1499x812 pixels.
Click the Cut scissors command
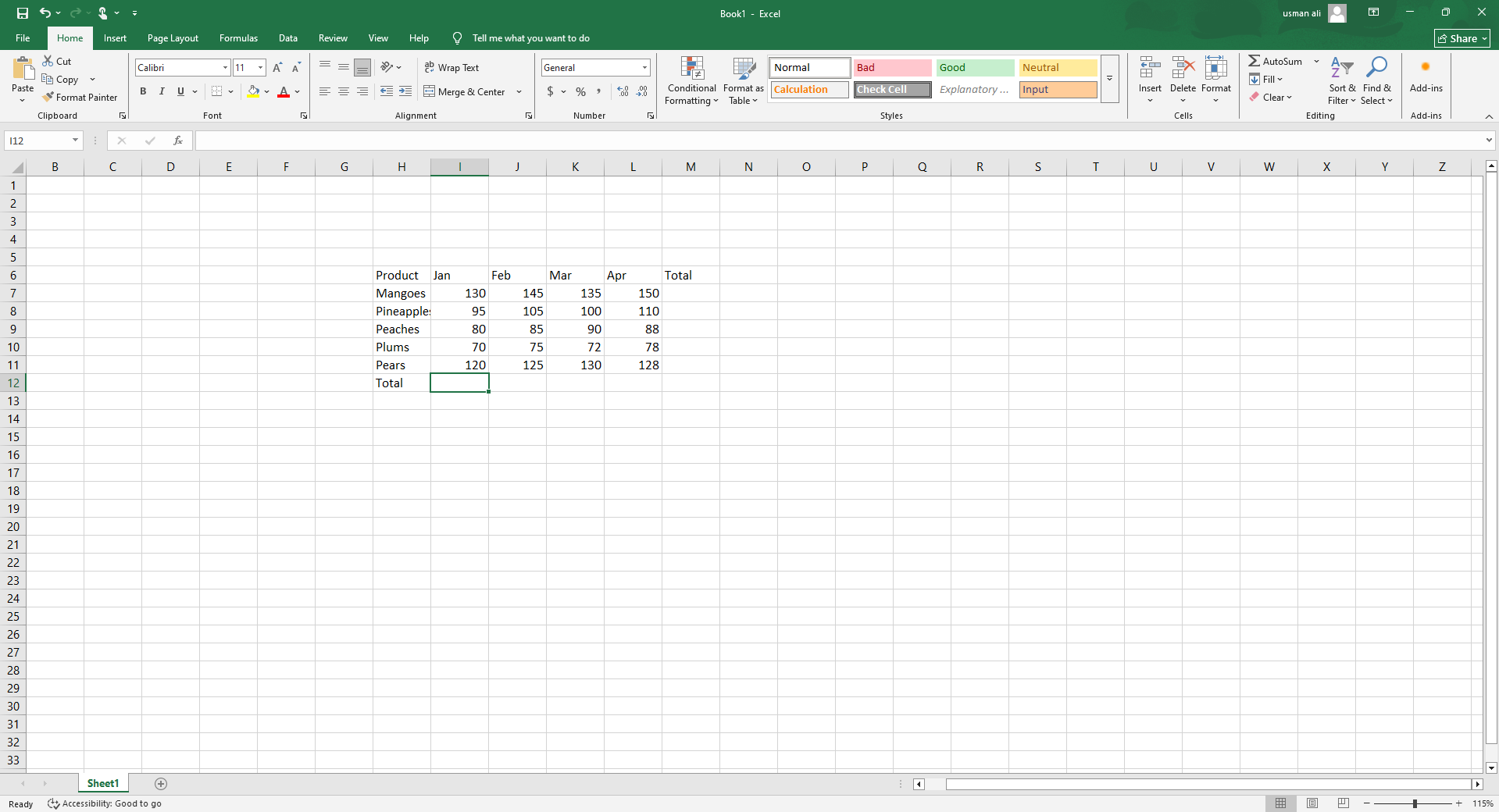point(57,61)
